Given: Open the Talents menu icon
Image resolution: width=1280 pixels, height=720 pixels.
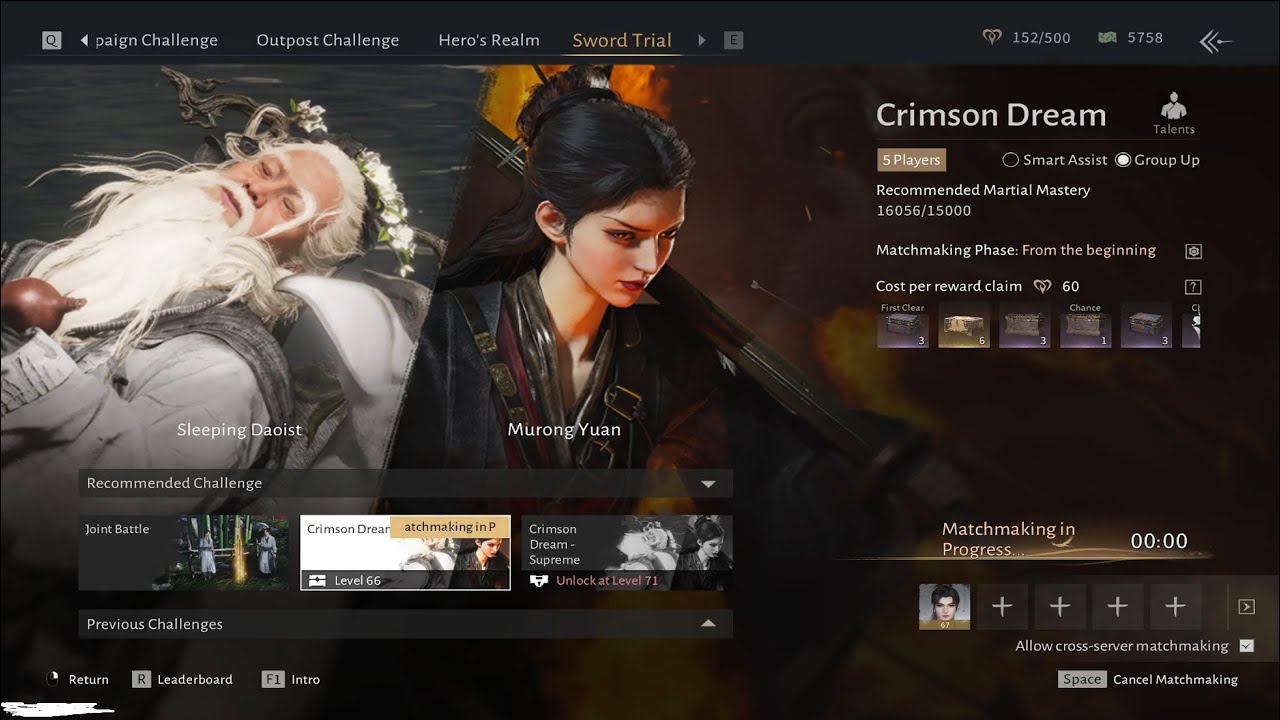Looking at the screenshot, I should (x=1173, y=113).
